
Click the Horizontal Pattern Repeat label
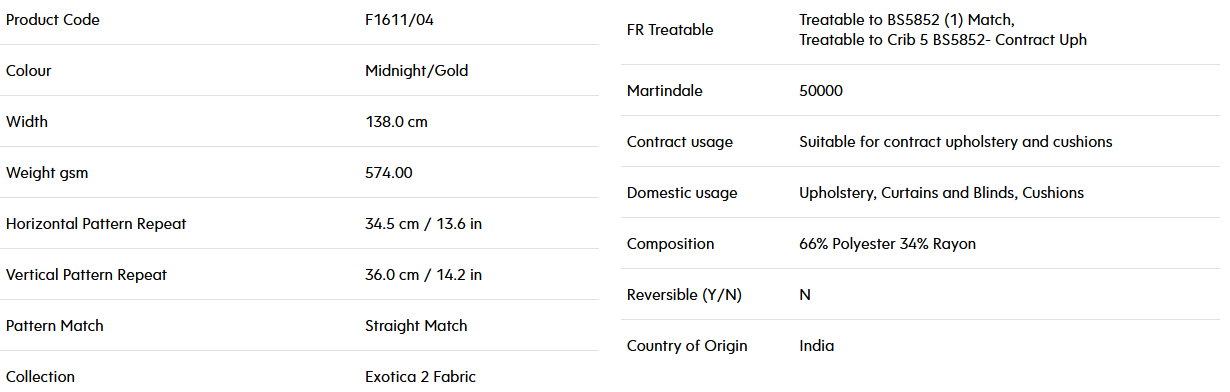96,224
